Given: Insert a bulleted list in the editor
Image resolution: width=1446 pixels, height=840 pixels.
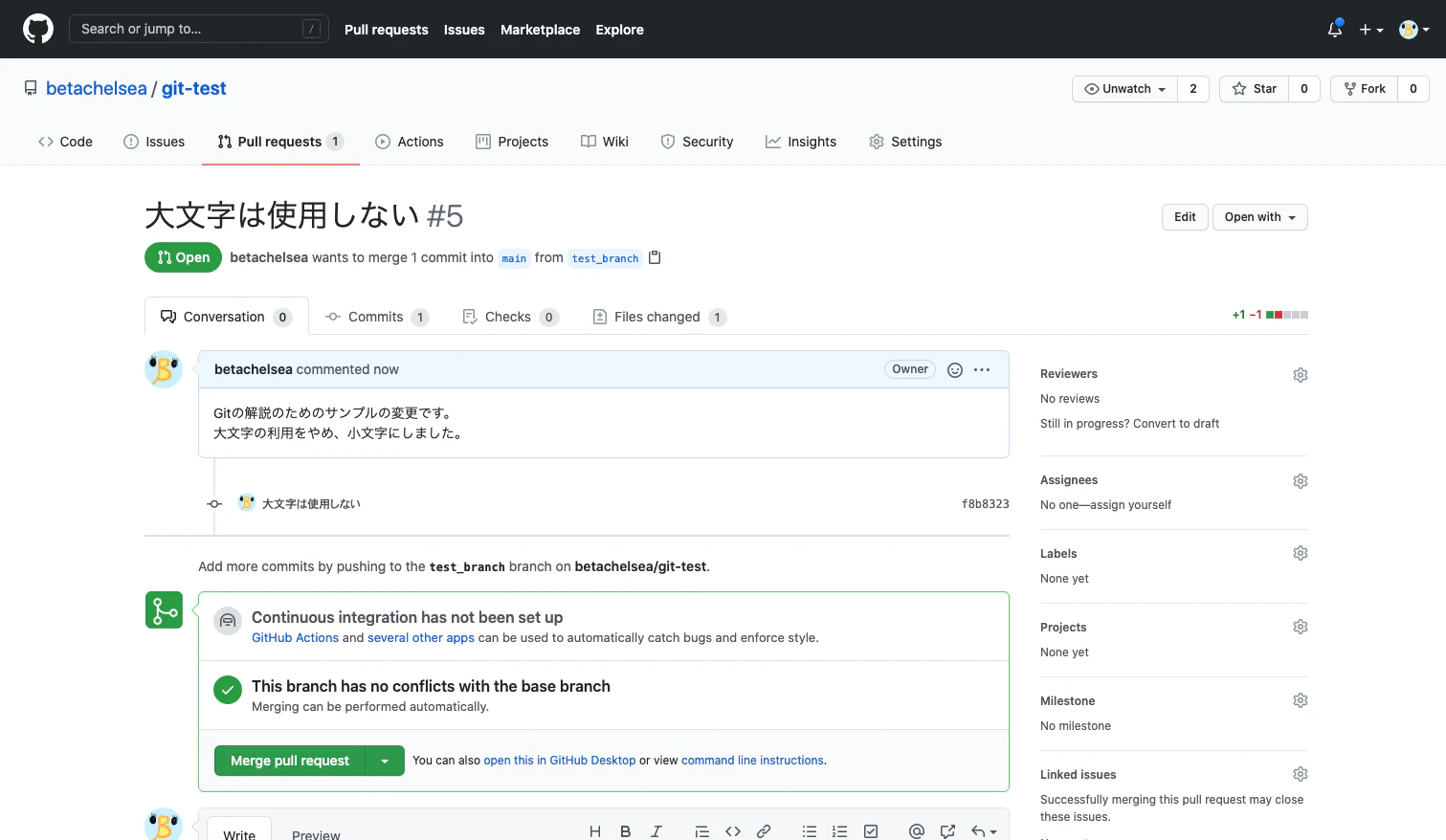Looking at the screenshot, I should point(810,831).
